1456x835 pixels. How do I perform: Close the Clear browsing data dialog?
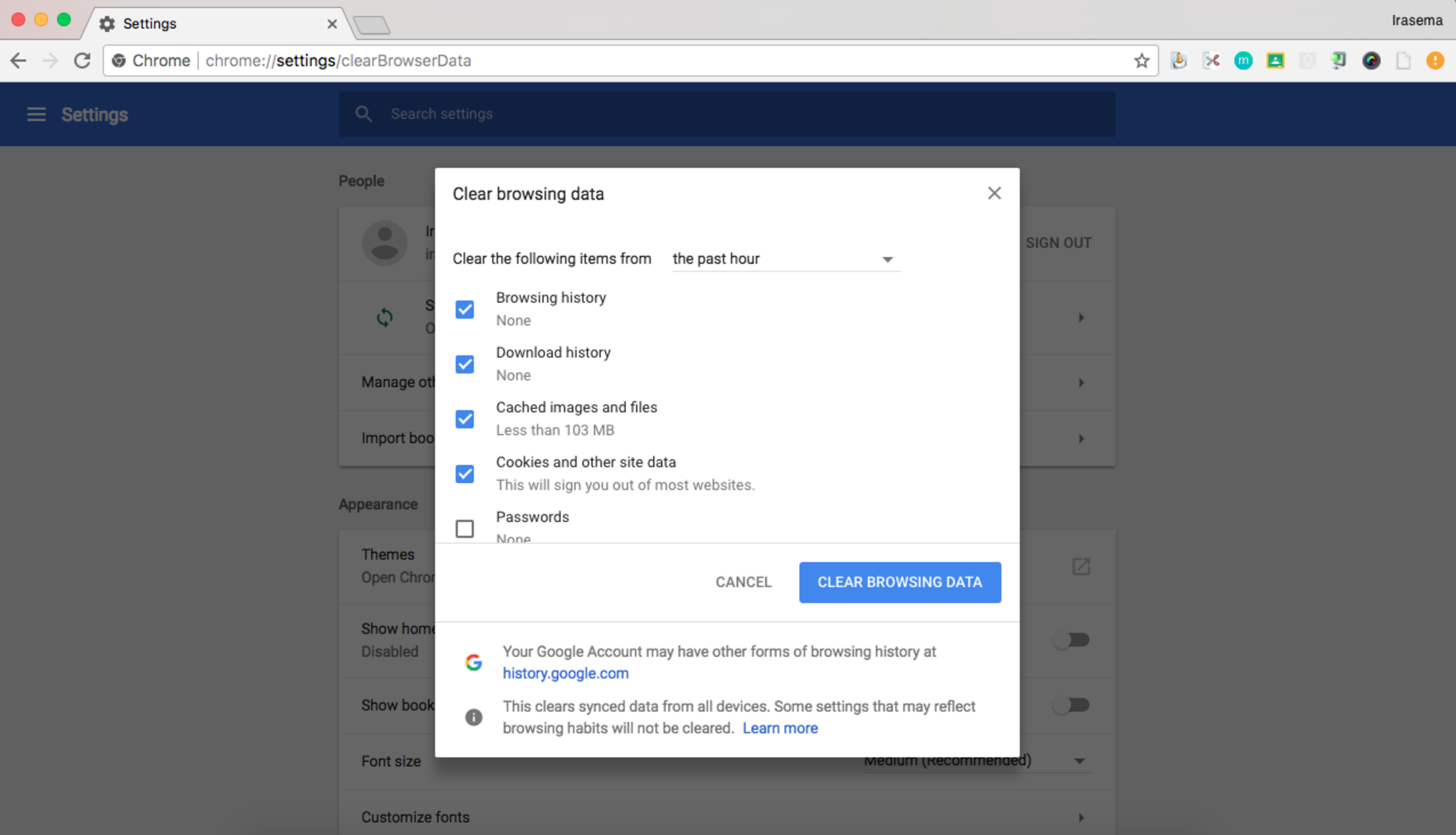click(994, 193)
